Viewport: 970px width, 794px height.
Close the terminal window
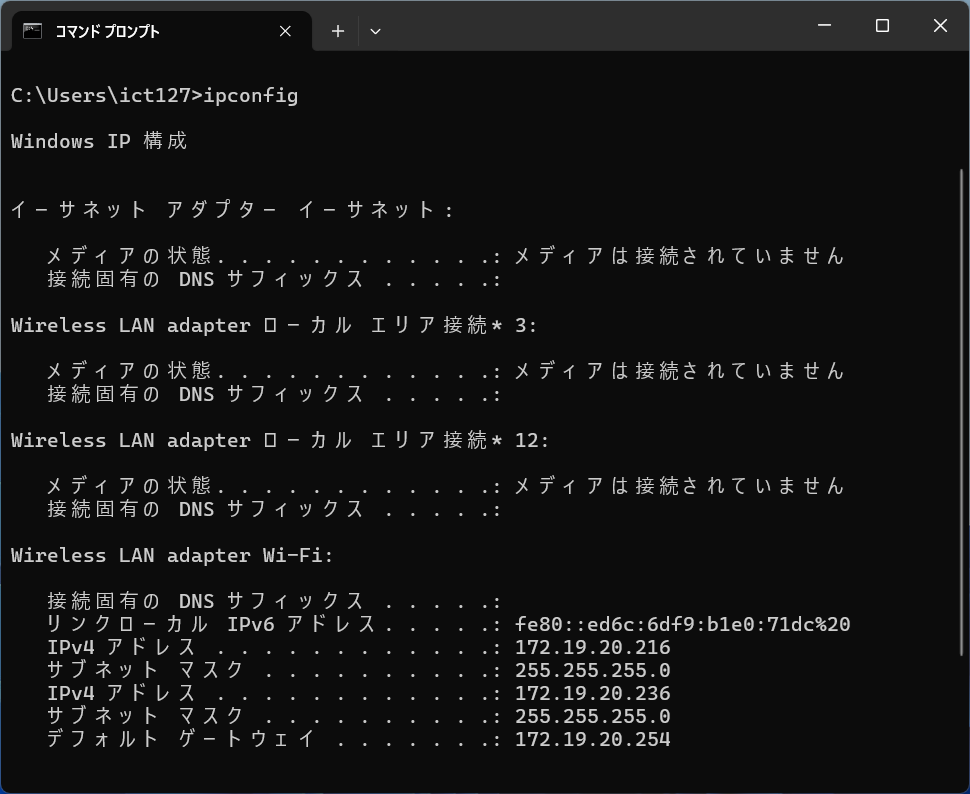tap(940, 26)
